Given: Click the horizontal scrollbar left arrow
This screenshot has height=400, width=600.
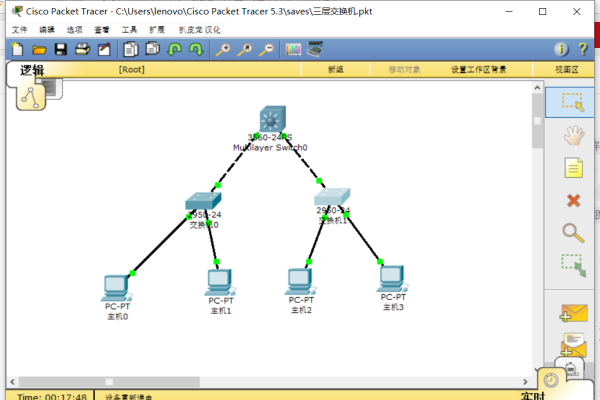Looking at the screenshot, I should pyautogui.click(x=13, y=382).
